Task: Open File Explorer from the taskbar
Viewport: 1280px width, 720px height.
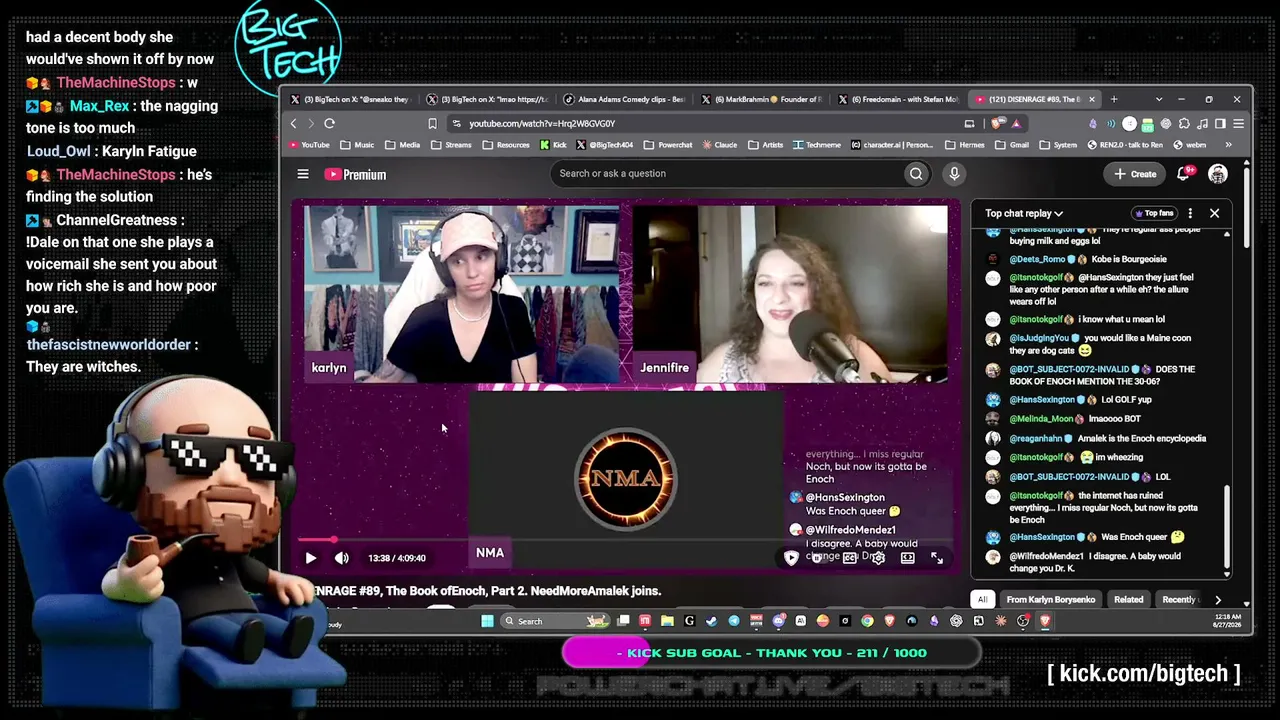Action: click(x=667, y=621)
